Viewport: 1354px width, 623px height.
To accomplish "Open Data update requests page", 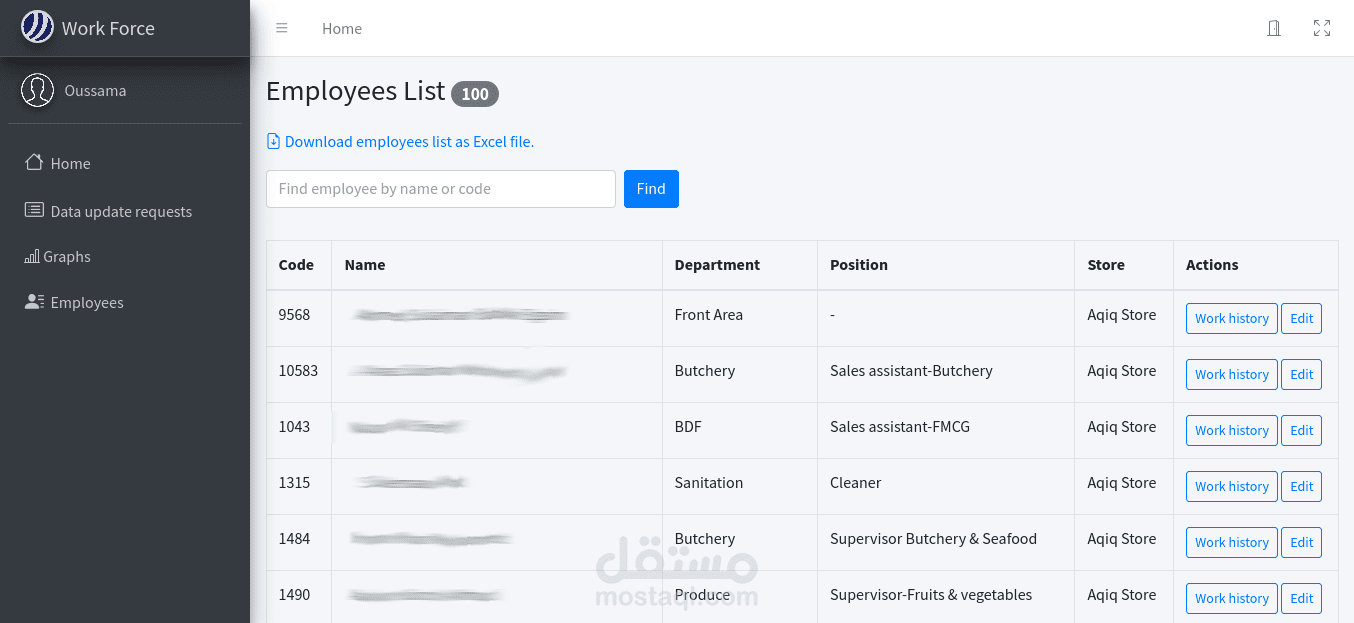I will click(120, 211).
